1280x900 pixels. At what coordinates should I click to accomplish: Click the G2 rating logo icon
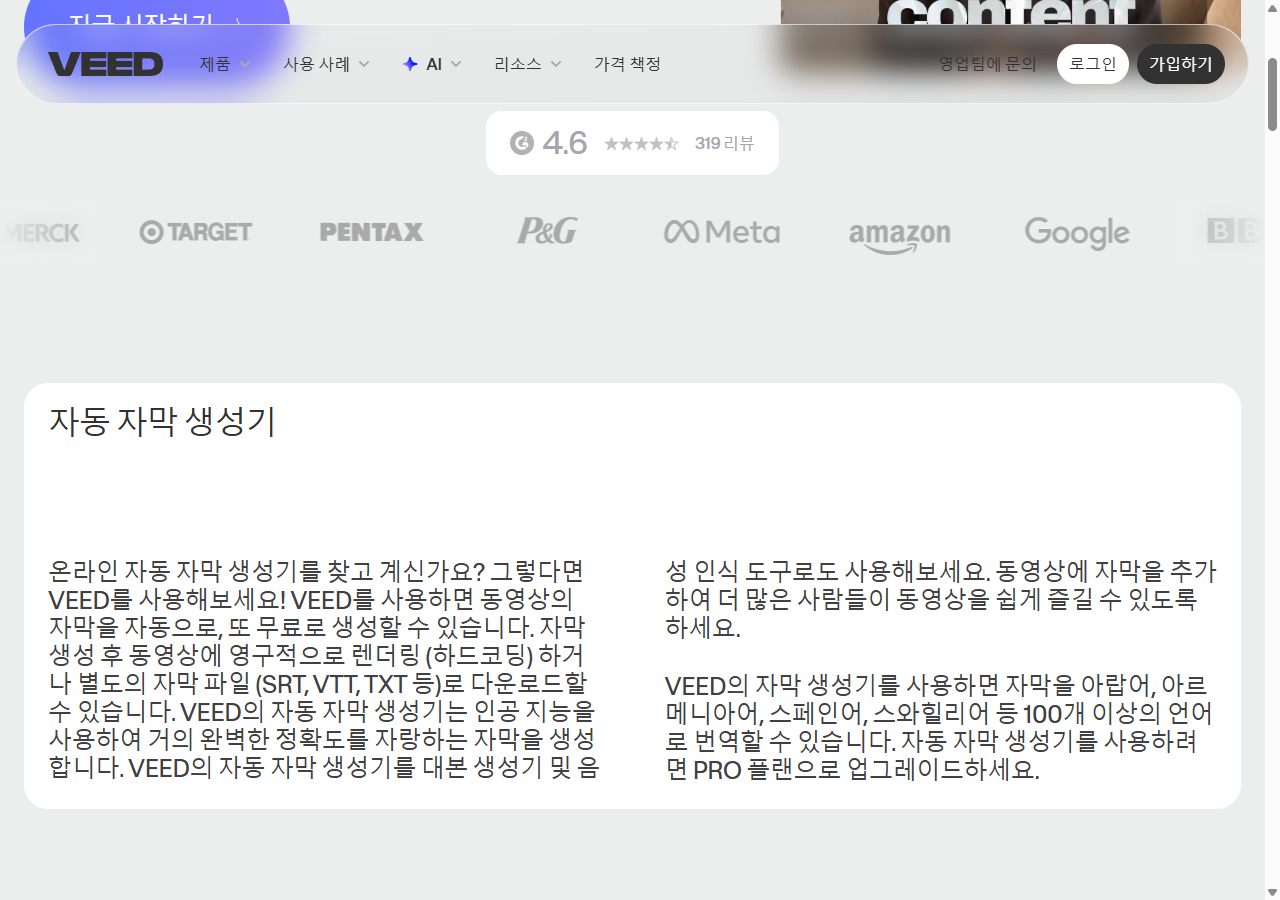tap(524, 142)
